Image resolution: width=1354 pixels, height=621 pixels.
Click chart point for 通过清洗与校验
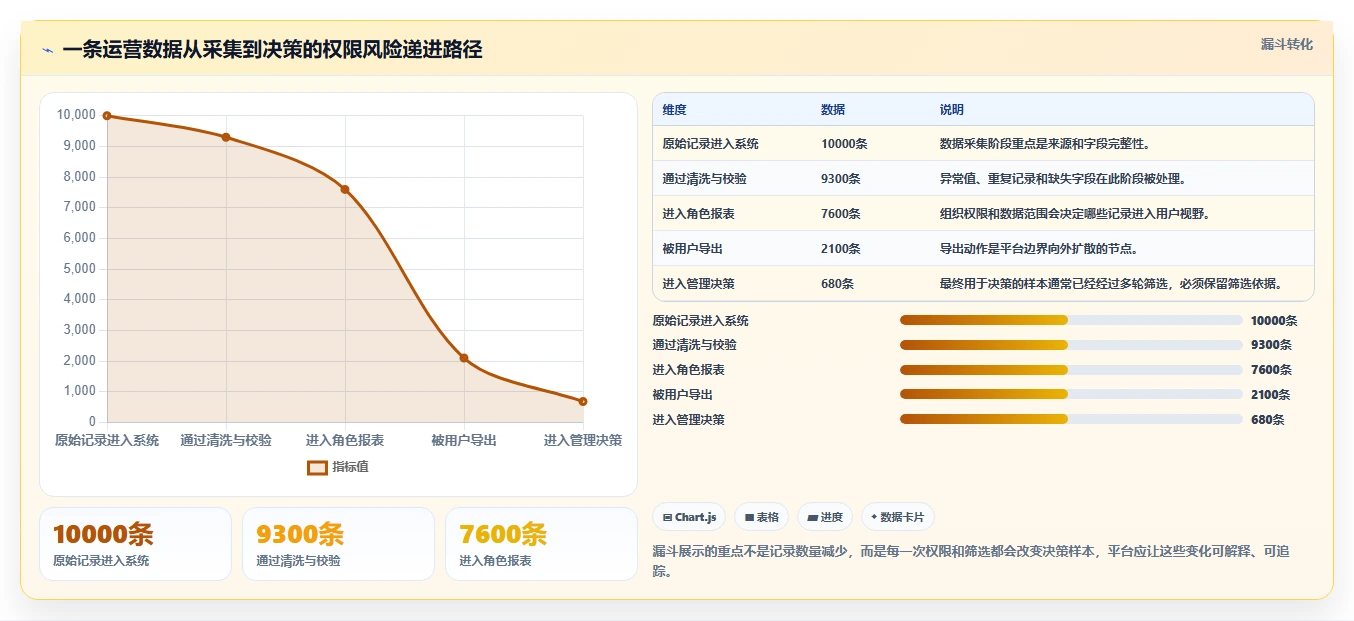click(226, 137)
